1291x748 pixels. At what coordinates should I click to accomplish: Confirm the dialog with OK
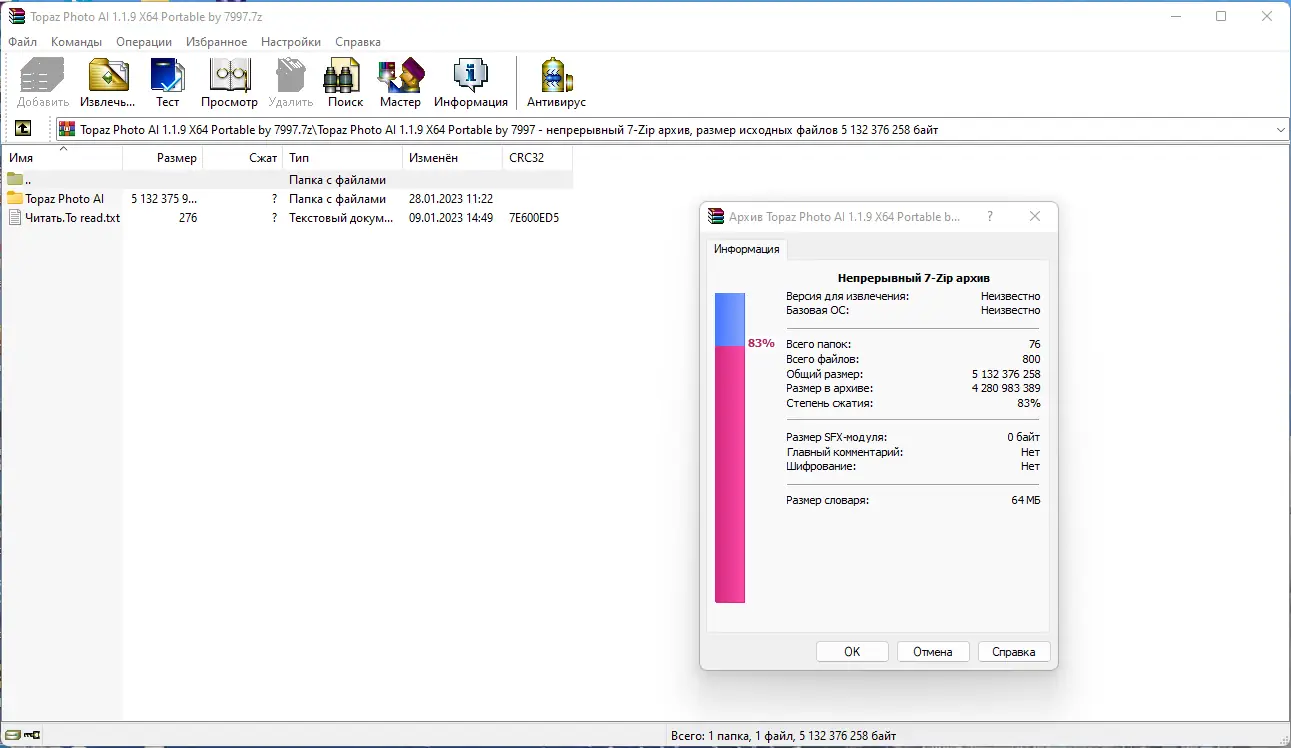tap(852, 651)
